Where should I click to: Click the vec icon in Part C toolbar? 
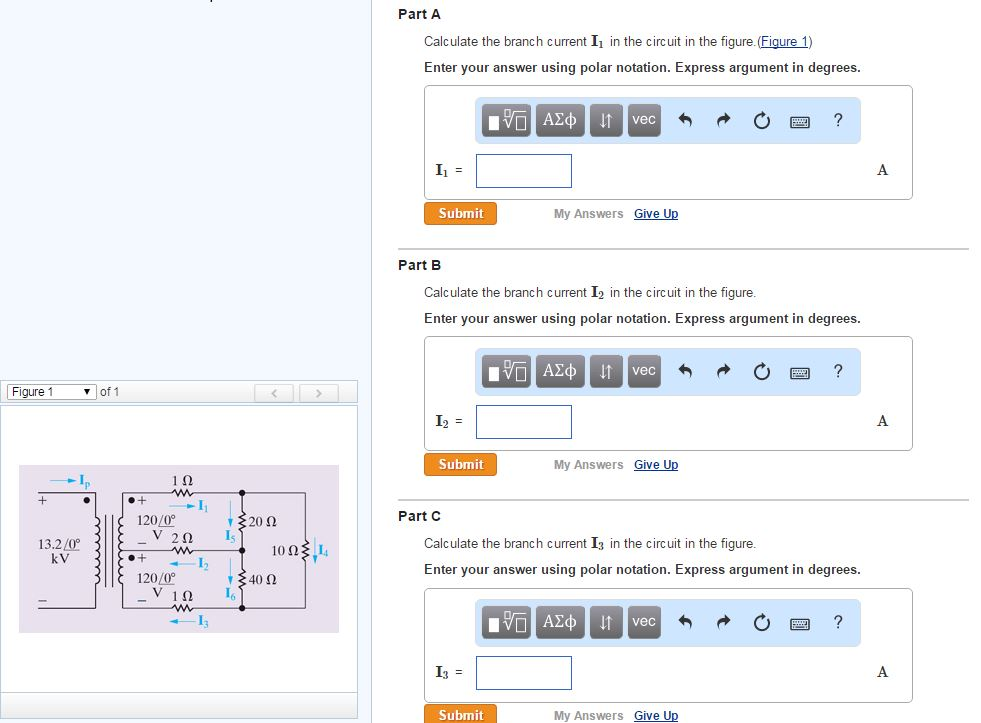tap(643, 622)
